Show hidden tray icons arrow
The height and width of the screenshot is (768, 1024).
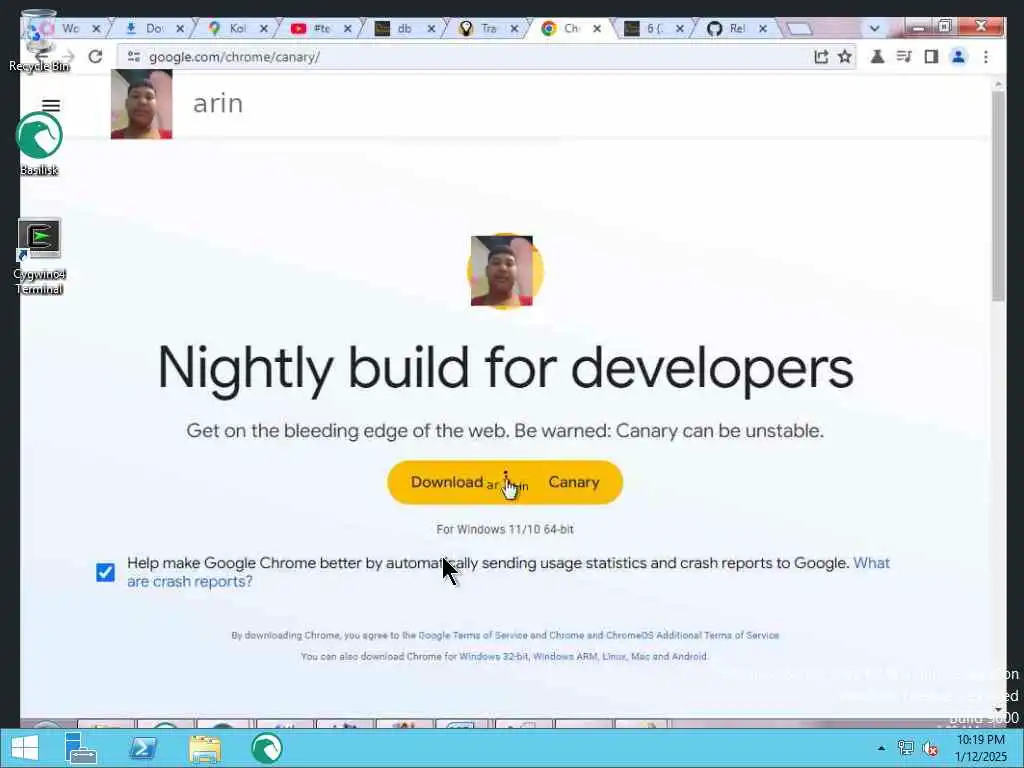click(x=881, y=748)
